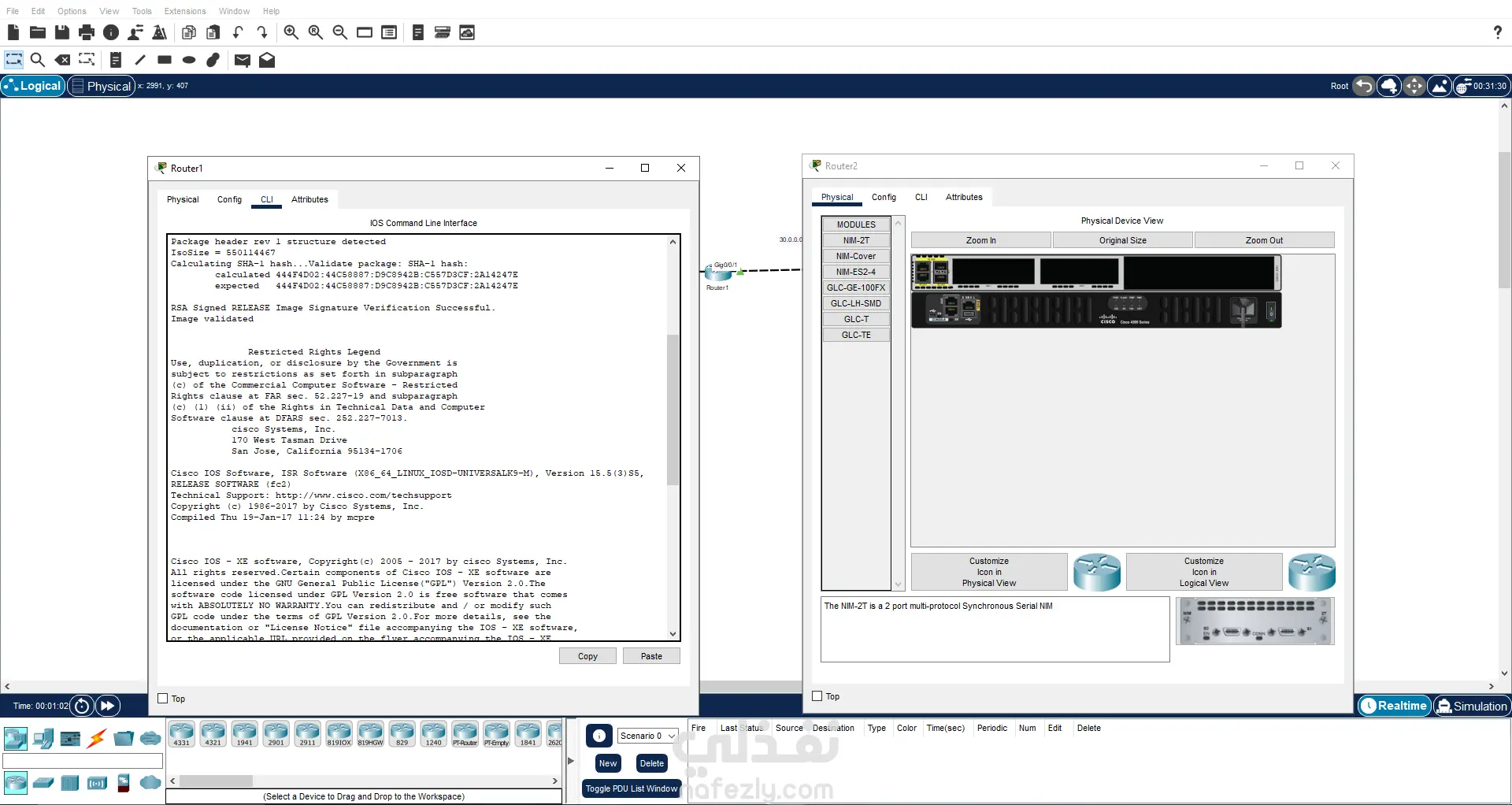The image size is (1512, 805).
Task: Activate the Select tool
Action: click(x=13, y=60)
